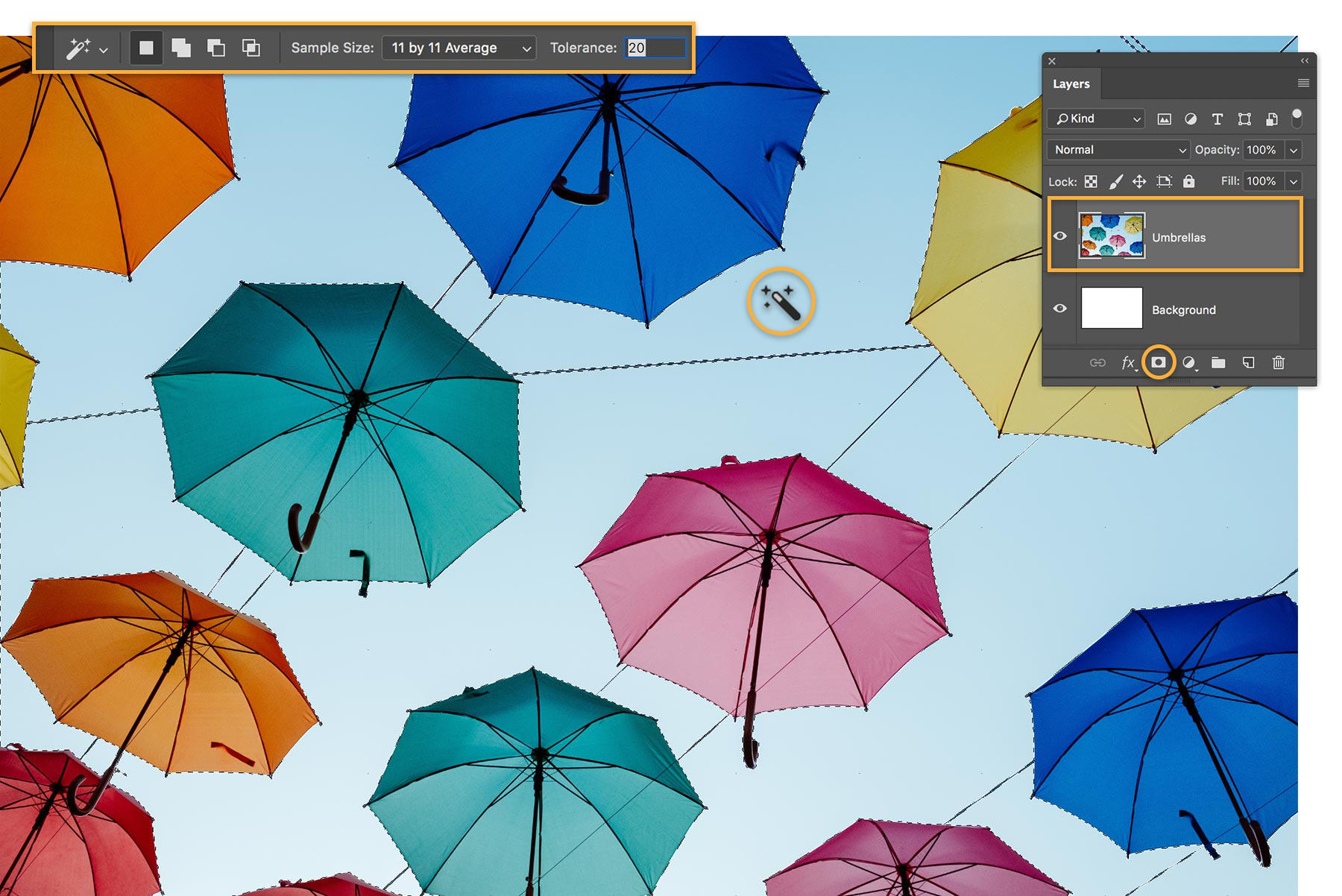This screenshot has height=896, width=1342.
Task: Click the Lock all padlock icon
Action: [x=1189, y=181]
